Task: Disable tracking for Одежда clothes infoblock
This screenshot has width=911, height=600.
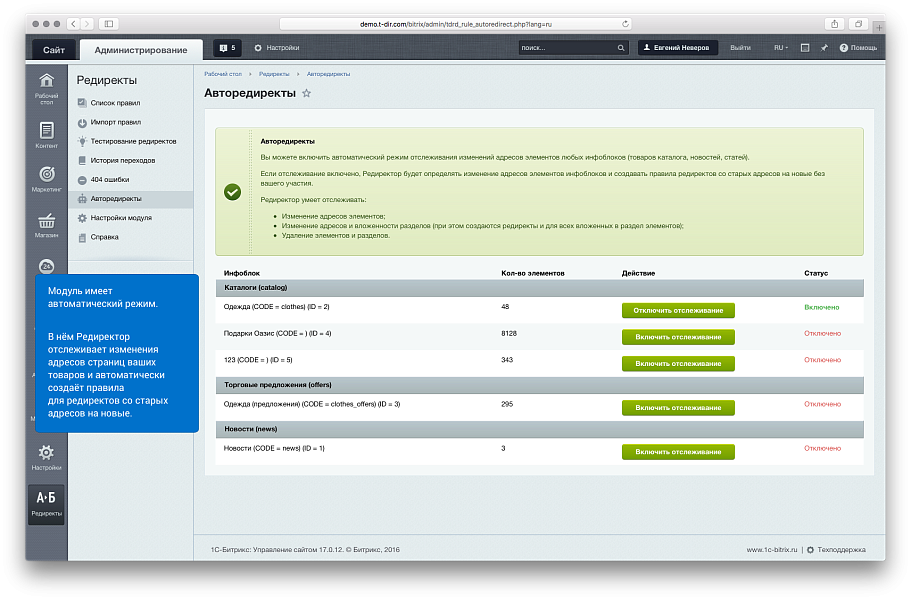Action: pyautogui.click(x=677, y=310)
